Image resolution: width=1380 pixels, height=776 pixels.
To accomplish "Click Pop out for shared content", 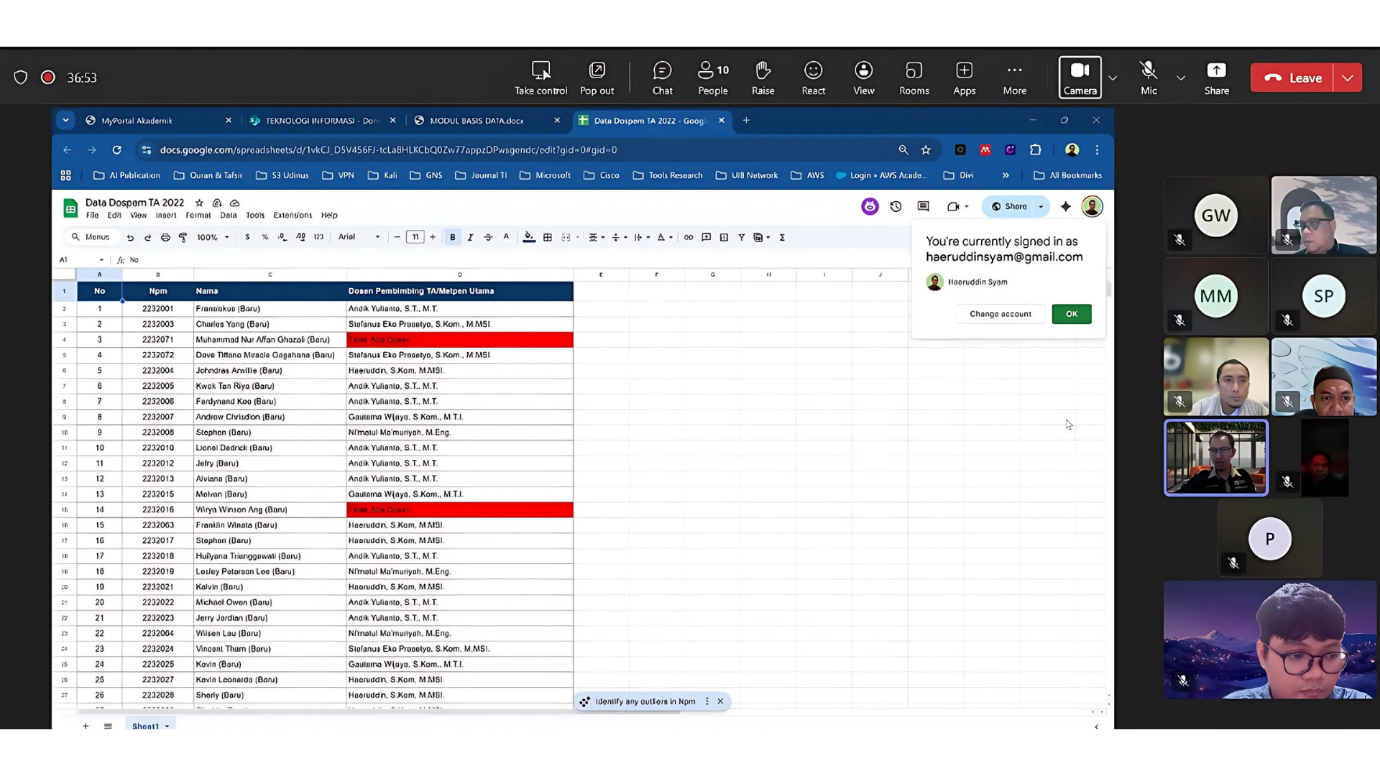I will (x=597, y=77).
